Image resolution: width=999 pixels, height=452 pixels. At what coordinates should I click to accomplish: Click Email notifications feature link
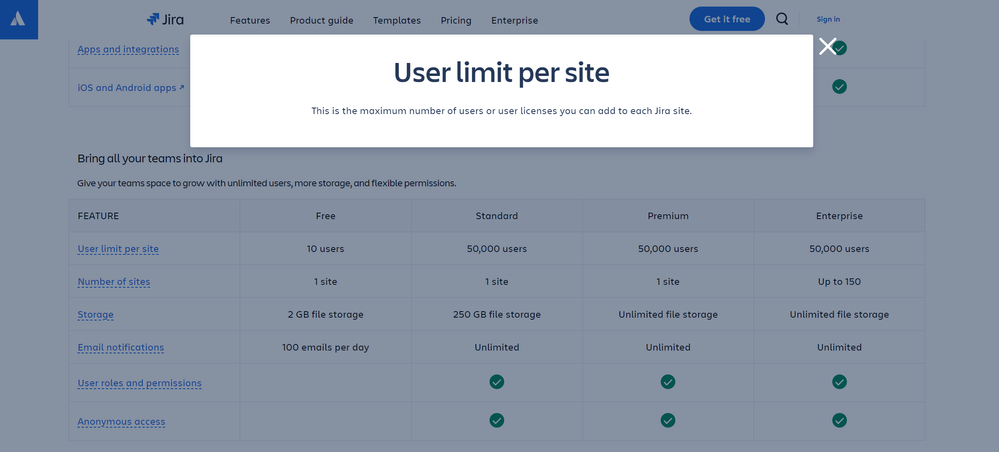point(120,348)
